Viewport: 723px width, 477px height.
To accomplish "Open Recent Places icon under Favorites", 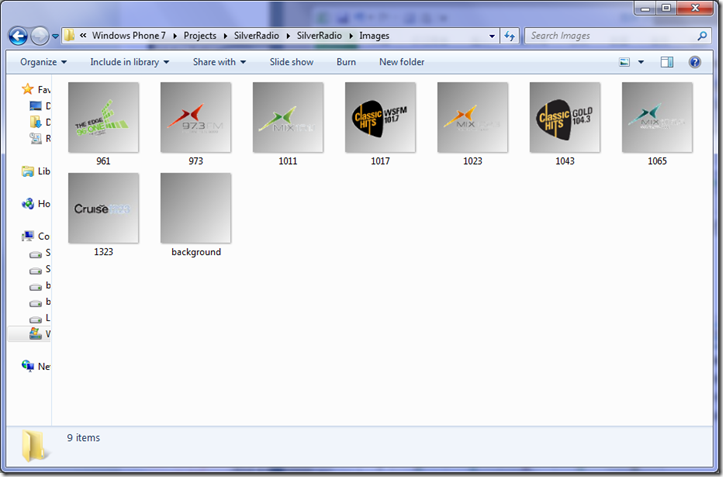I will (36, 138).
